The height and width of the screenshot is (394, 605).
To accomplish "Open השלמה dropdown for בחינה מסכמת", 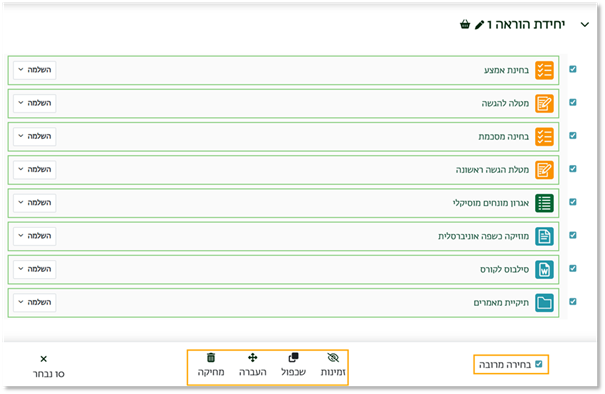I will [35, 136].
